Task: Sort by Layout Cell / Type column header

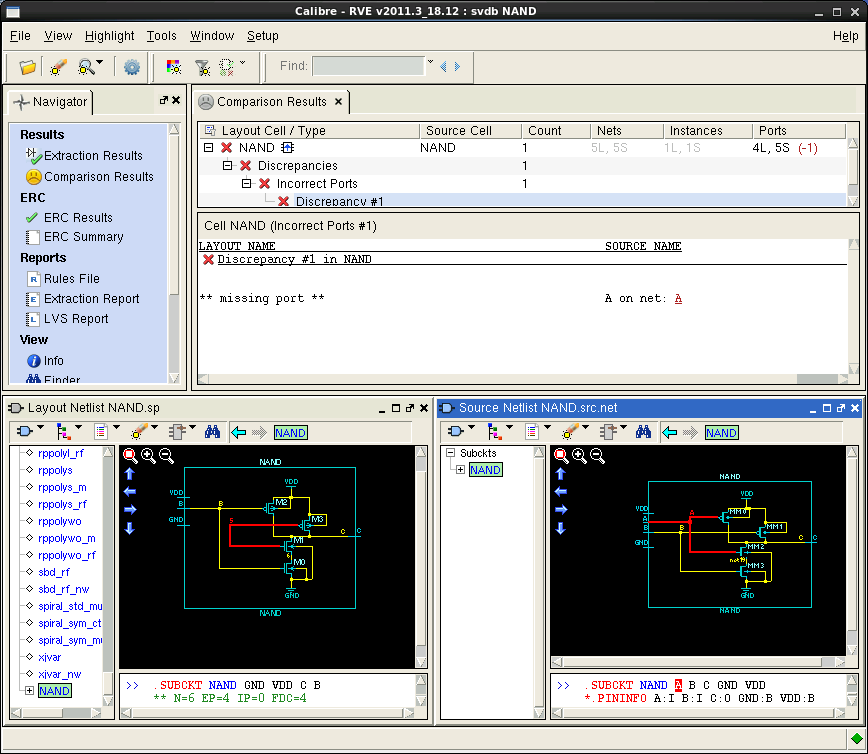Action: coord(309,131)
